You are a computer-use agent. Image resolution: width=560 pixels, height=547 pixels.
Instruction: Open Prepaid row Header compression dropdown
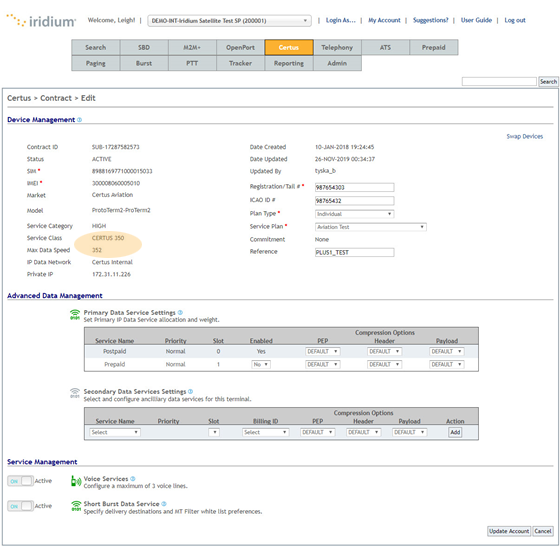pyautogui.click(x=384, y=364)
